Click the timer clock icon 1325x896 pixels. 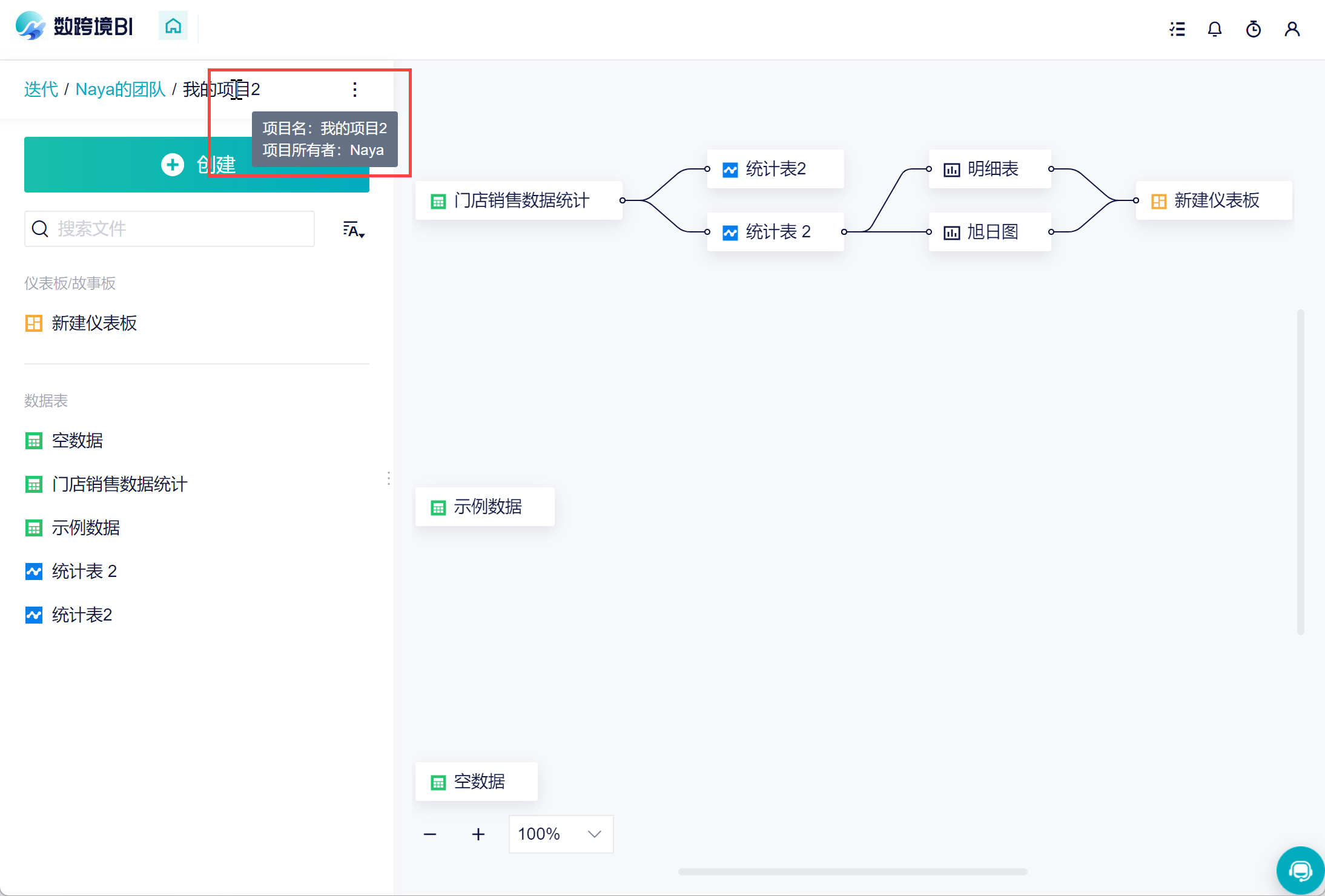pos(1254,29)
